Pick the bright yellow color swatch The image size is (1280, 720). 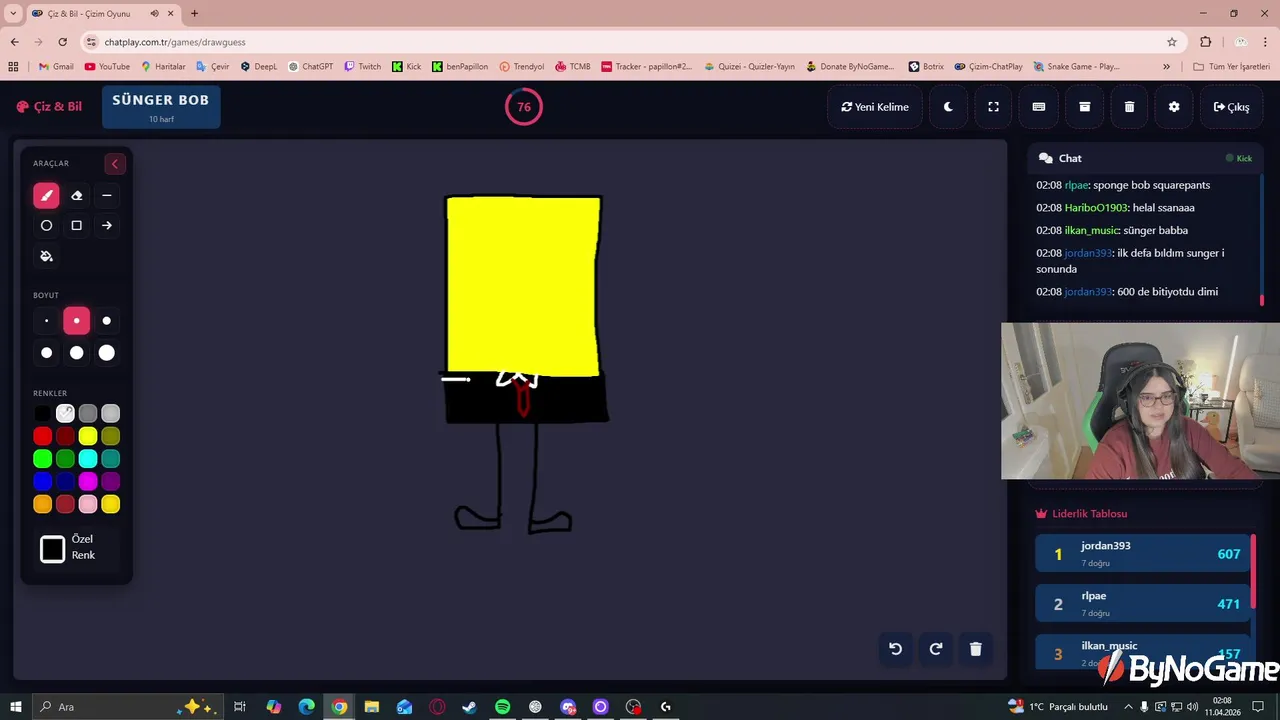88,436
